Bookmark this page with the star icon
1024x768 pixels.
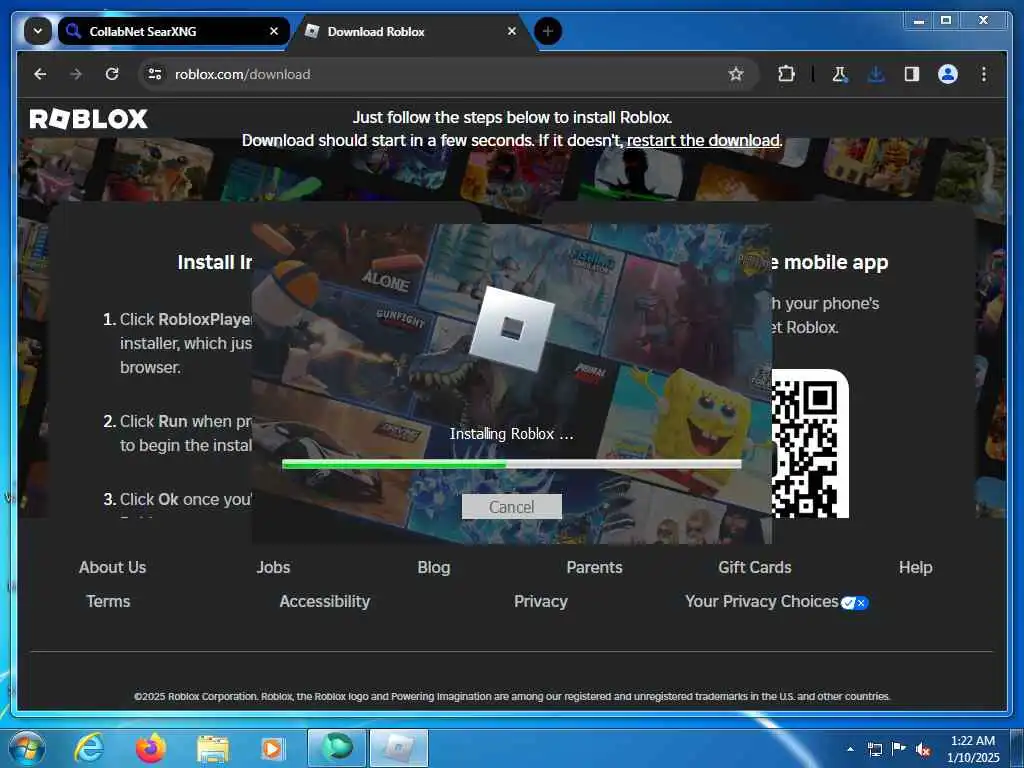pyautogui.click(x=736, y=74)
